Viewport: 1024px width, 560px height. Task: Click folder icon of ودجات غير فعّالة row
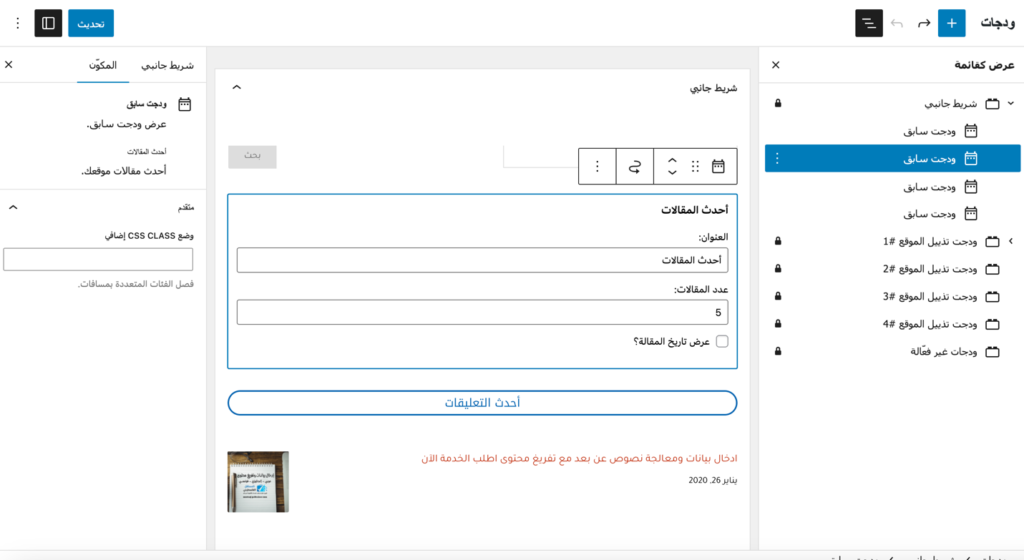992,352
